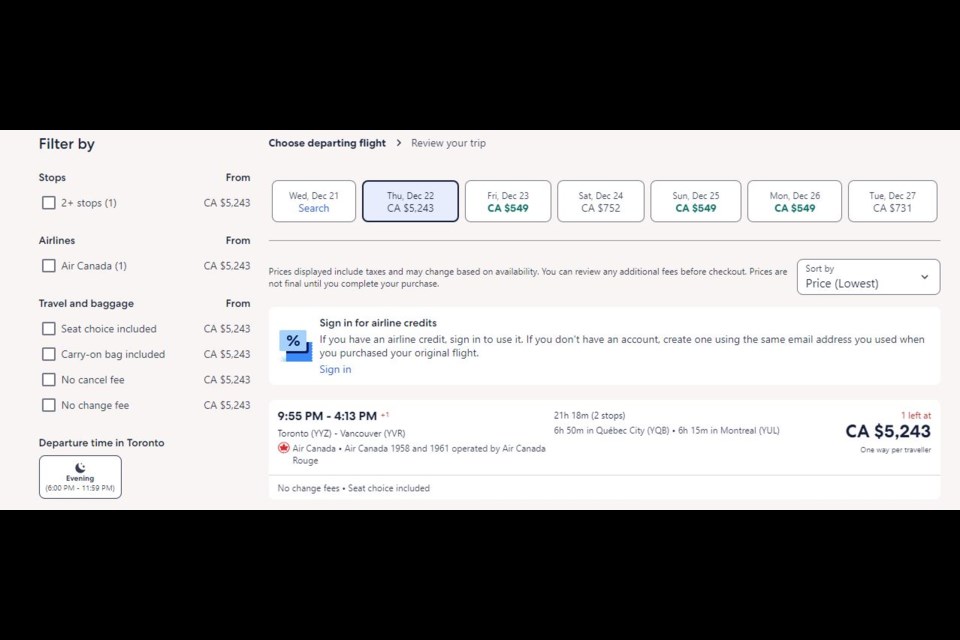This screenshot has width=960, height=640.
Task: Click the Airlines section heading
Action: coord(57,241)
